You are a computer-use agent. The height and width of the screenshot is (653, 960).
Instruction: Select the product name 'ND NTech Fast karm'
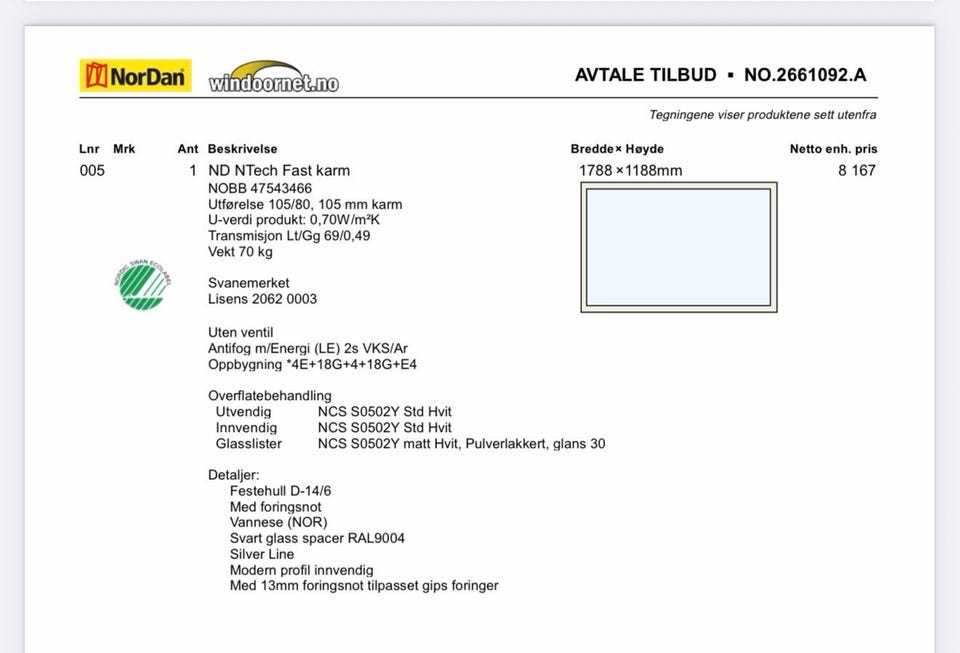[279, 170]
